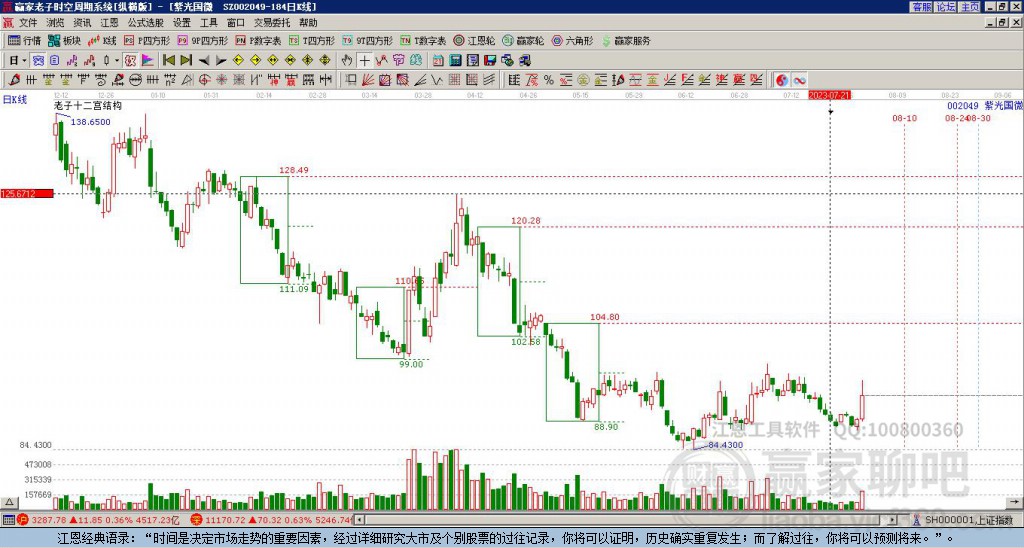This screenshot has height=548, width=1024.
Task: Toggle the crosshair cursor tool
Action: point(364,61)
